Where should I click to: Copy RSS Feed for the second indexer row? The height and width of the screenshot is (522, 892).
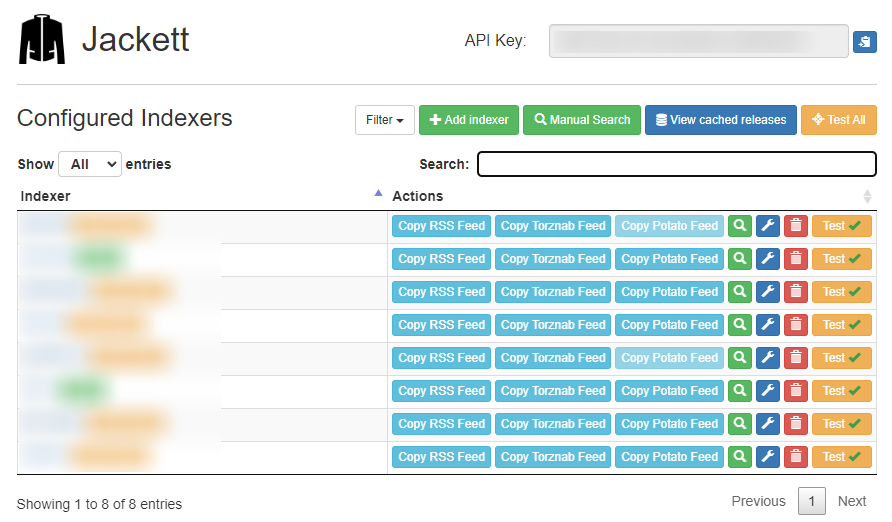pos(441,259)
